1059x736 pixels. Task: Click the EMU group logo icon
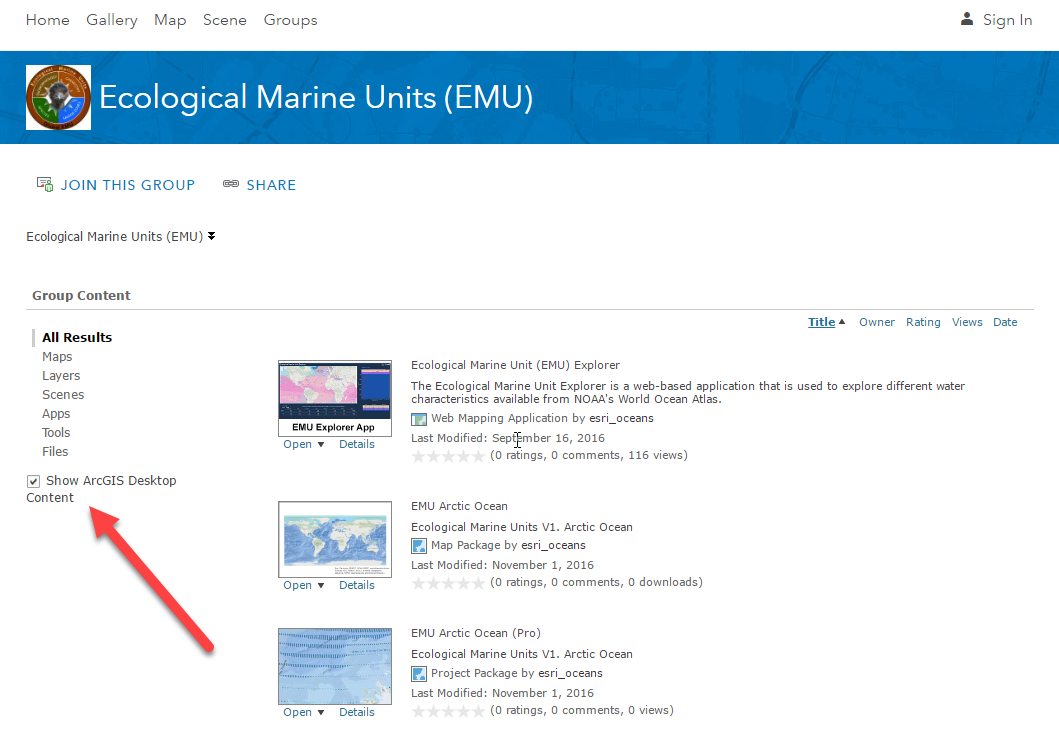pos(59,97)
